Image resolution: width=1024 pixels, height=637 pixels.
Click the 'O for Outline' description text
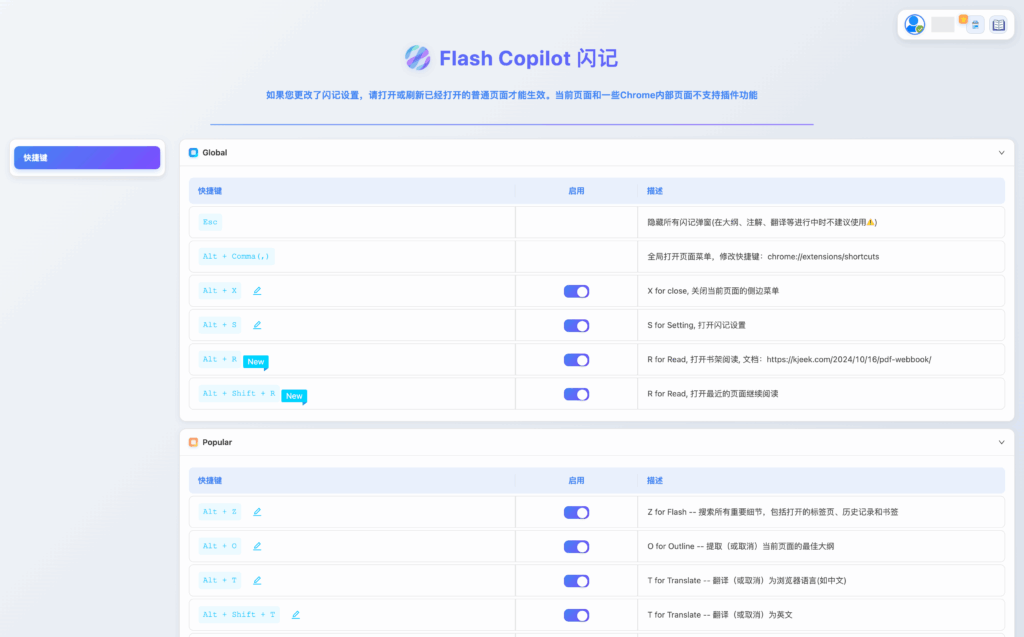[741, 546]
